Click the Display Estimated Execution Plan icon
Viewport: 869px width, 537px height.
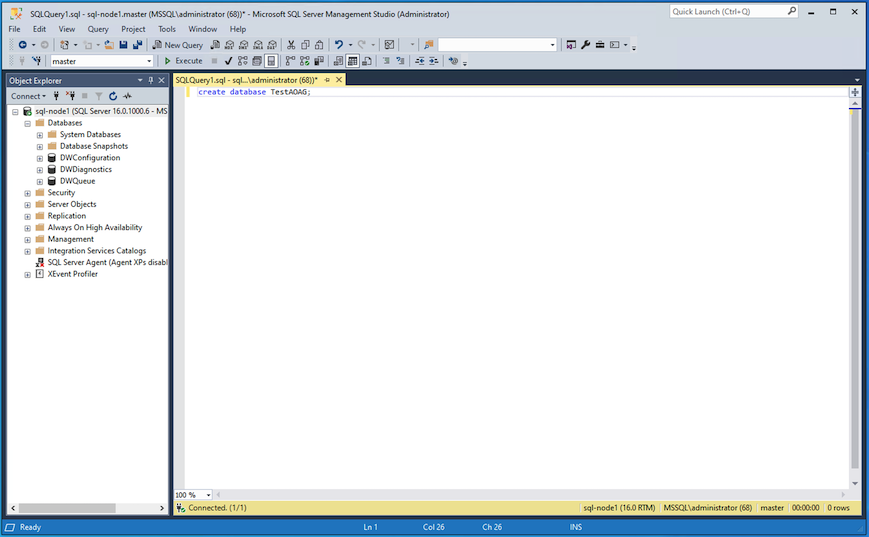pos(243,61)
